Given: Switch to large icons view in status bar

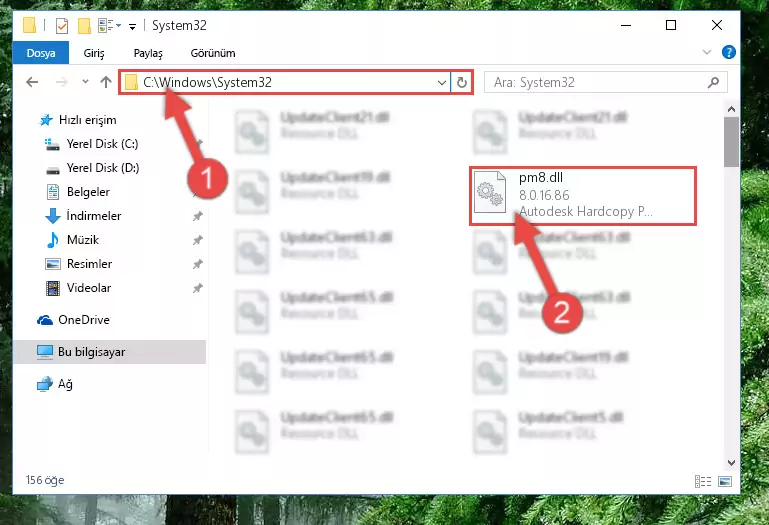Looking at the screenshot, I should click(x=725, y=481).
